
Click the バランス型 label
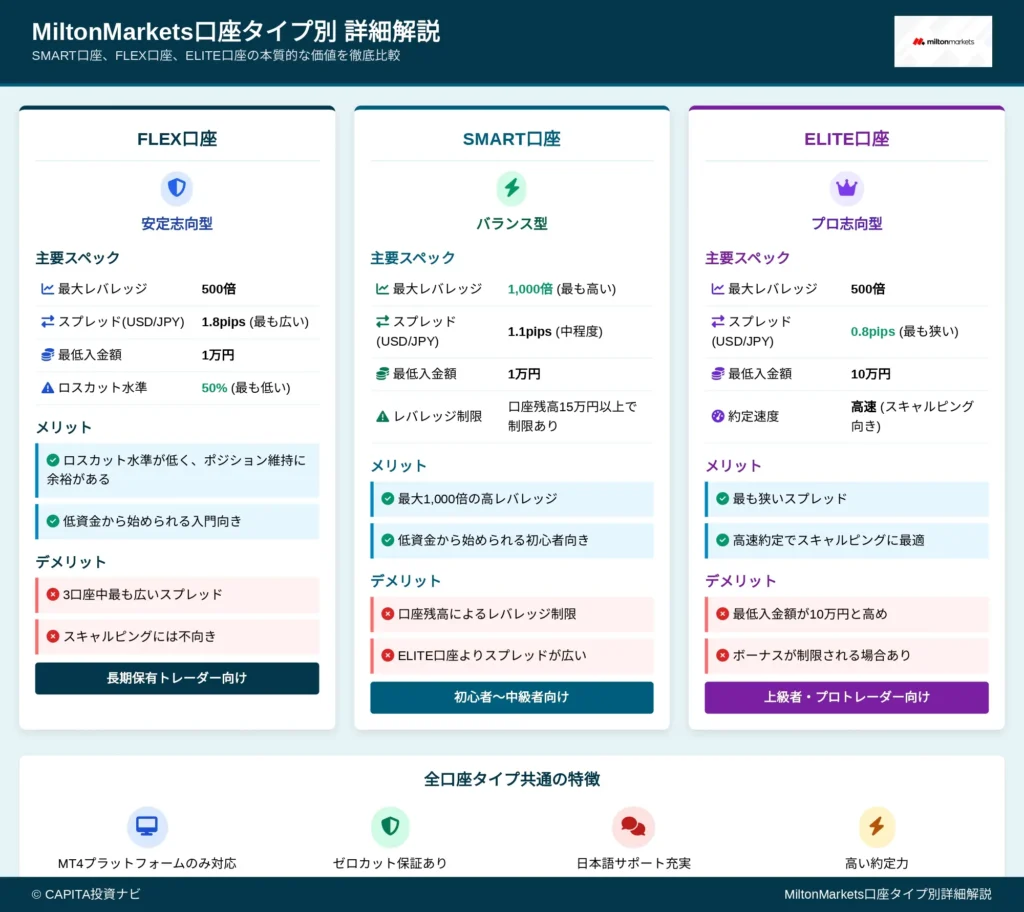[511, 223]
